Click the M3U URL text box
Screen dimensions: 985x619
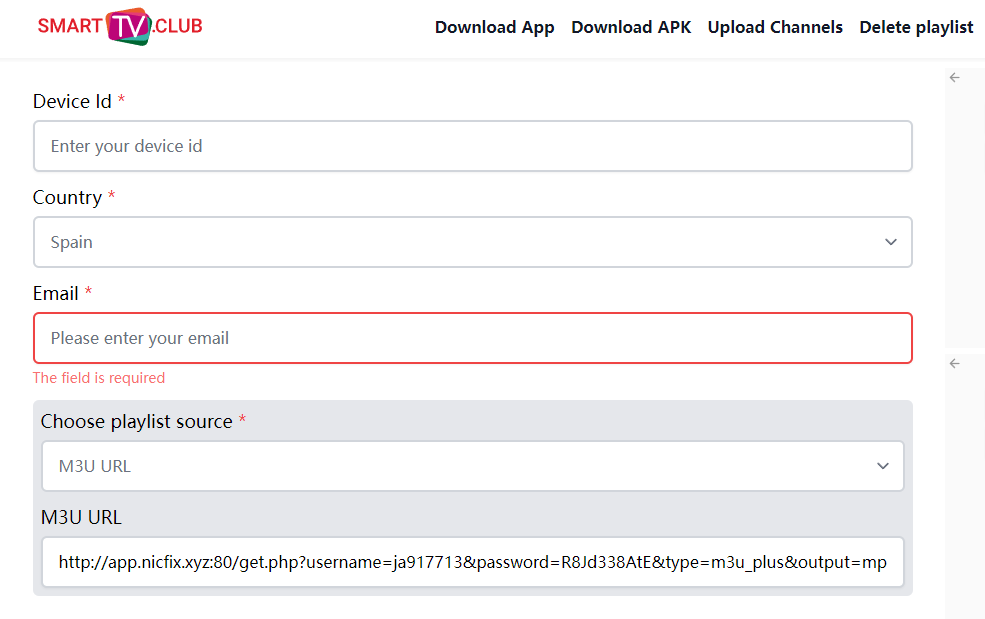pyautogui.click(x=472, y=562)
